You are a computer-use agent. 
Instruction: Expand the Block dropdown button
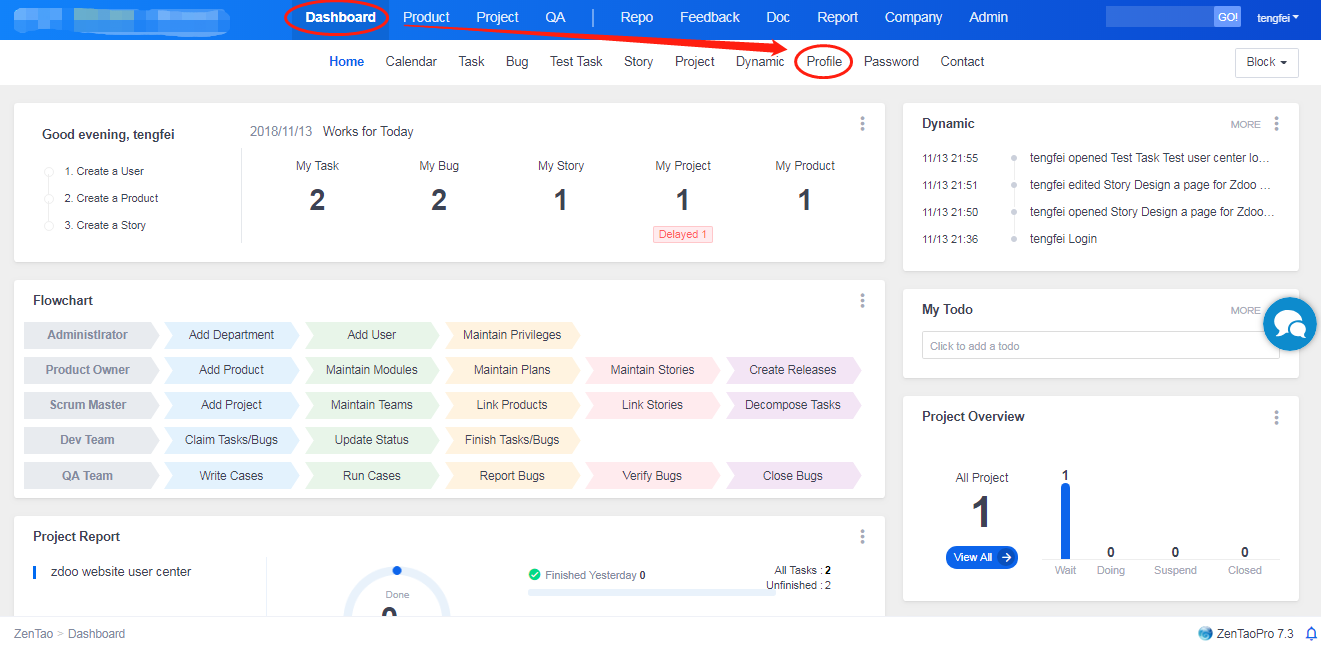(x=1266, y=62)
